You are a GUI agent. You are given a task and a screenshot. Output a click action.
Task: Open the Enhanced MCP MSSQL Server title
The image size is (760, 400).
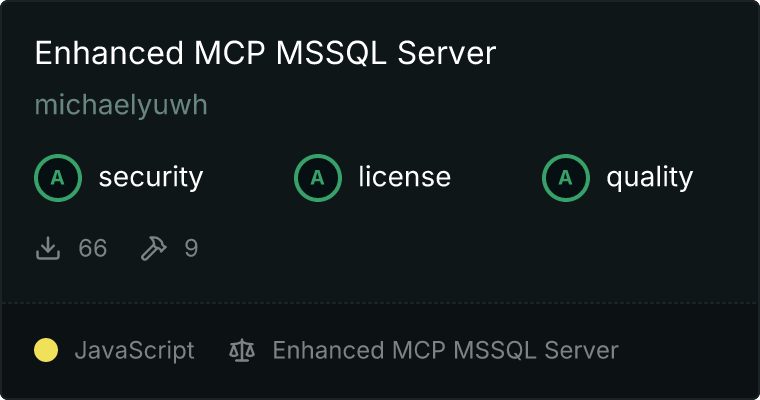(265, 53)
